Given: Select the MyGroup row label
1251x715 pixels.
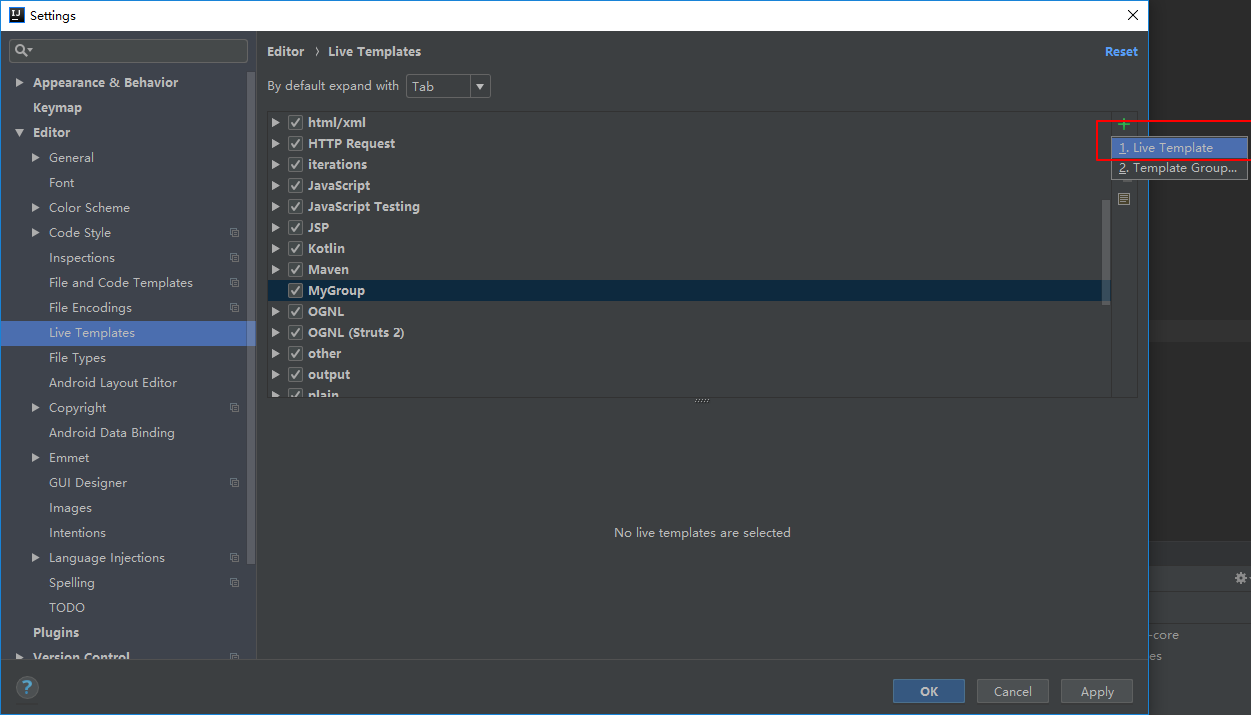Looking at the screenshot, I should [x=336, y=290].
